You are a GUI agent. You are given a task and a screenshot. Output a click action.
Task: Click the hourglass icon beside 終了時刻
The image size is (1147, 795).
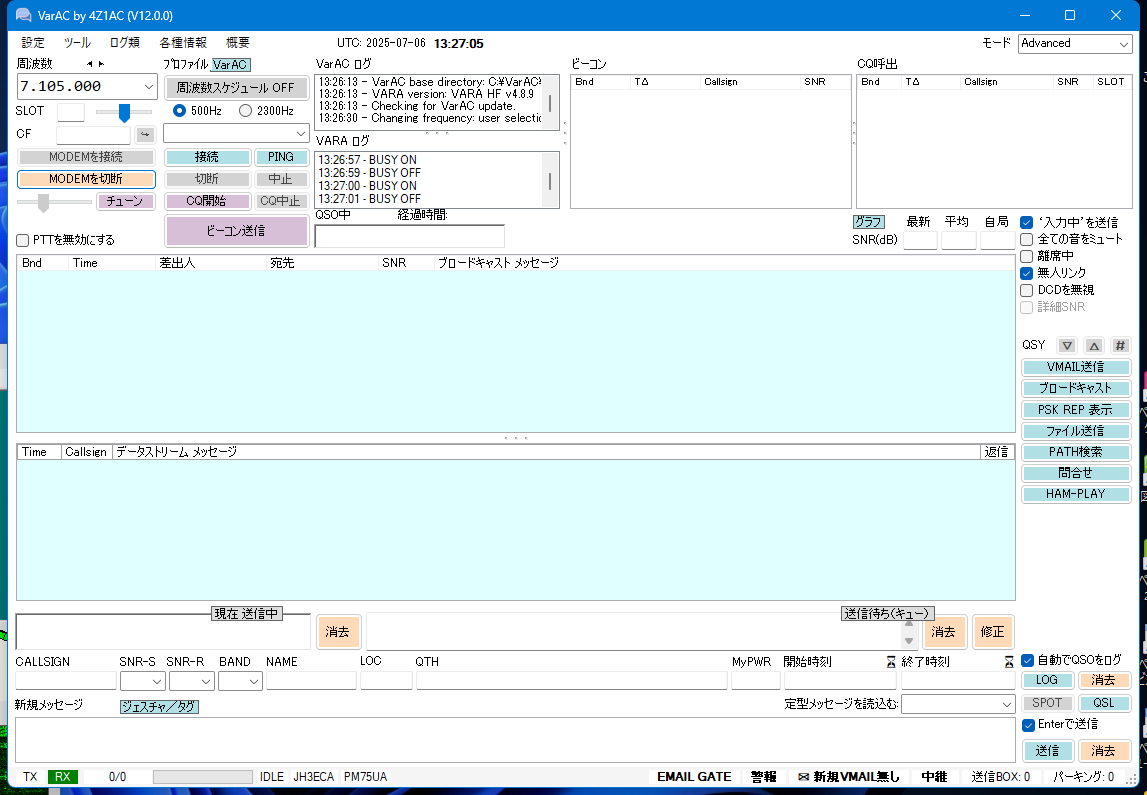[1009, 662]
